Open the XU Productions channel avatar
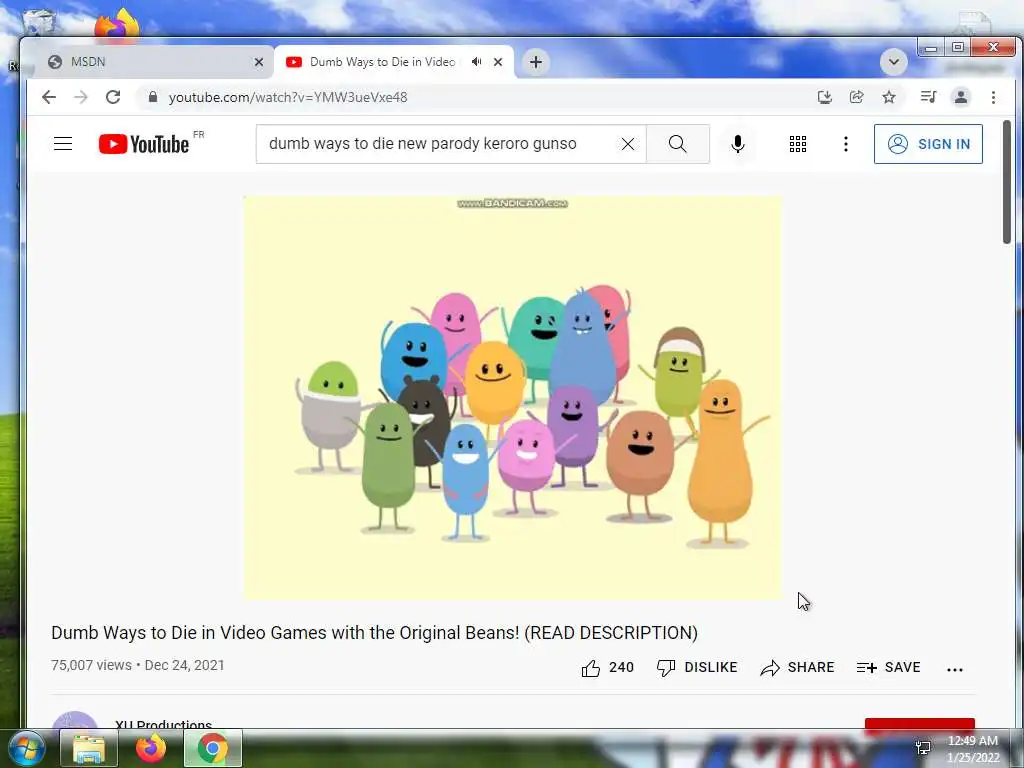 click(74, 722)
